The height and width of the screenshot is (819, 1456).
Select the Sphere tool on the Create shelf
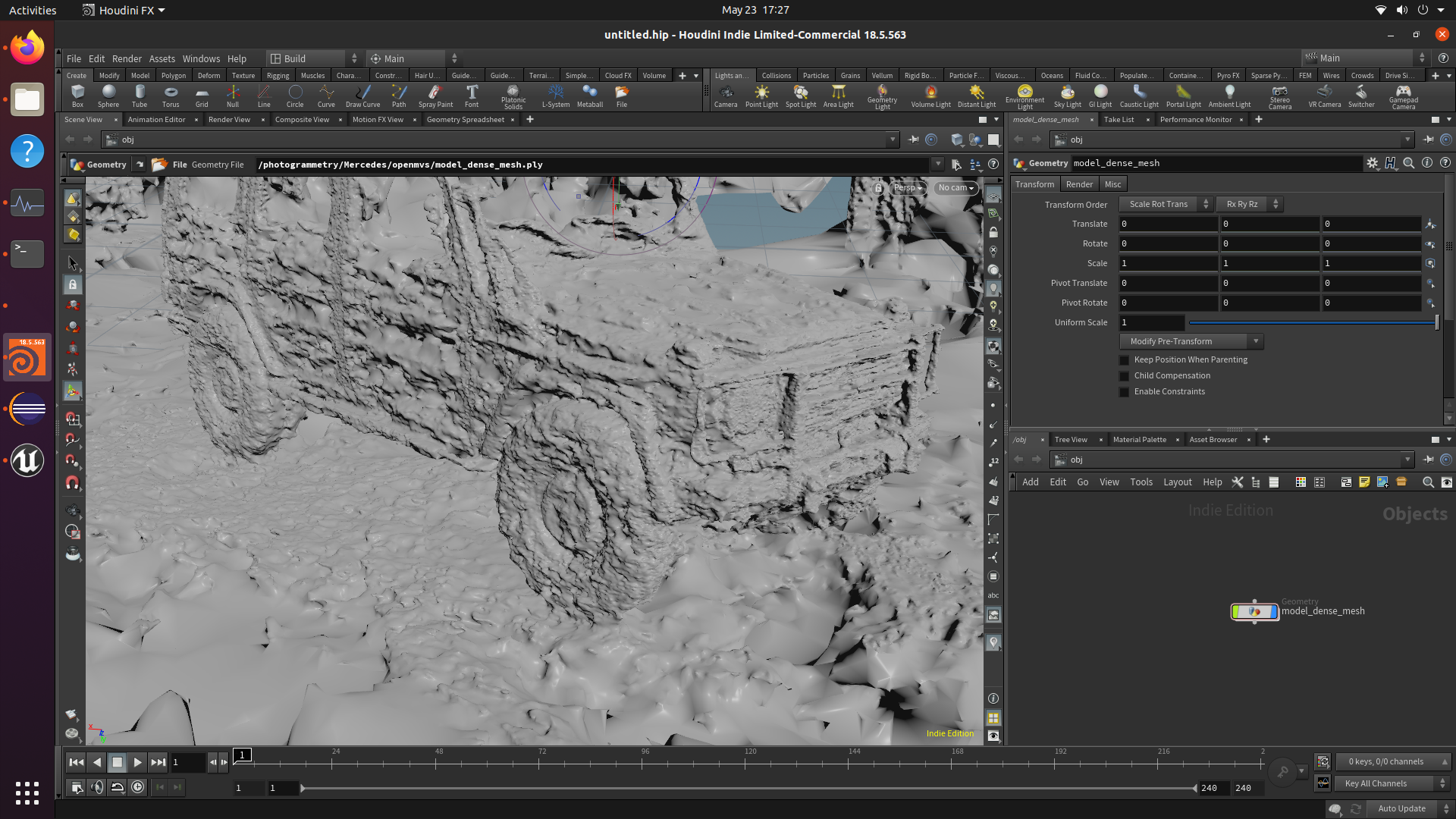[108, 96]
